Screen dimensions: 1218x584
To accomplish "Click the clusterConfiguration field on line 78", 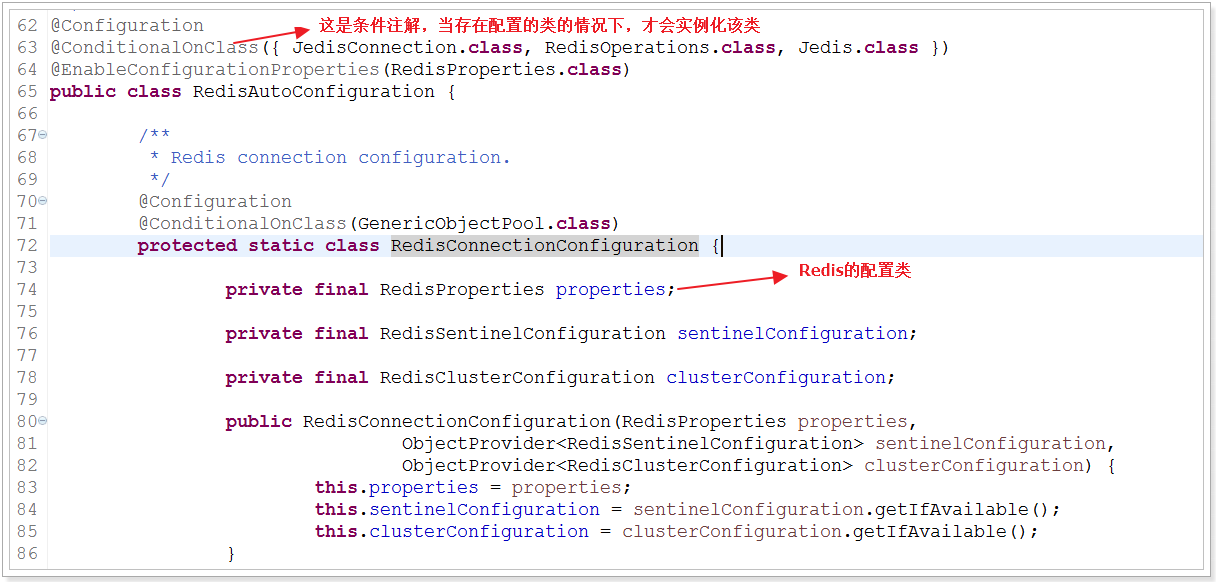I will point(776,378).
